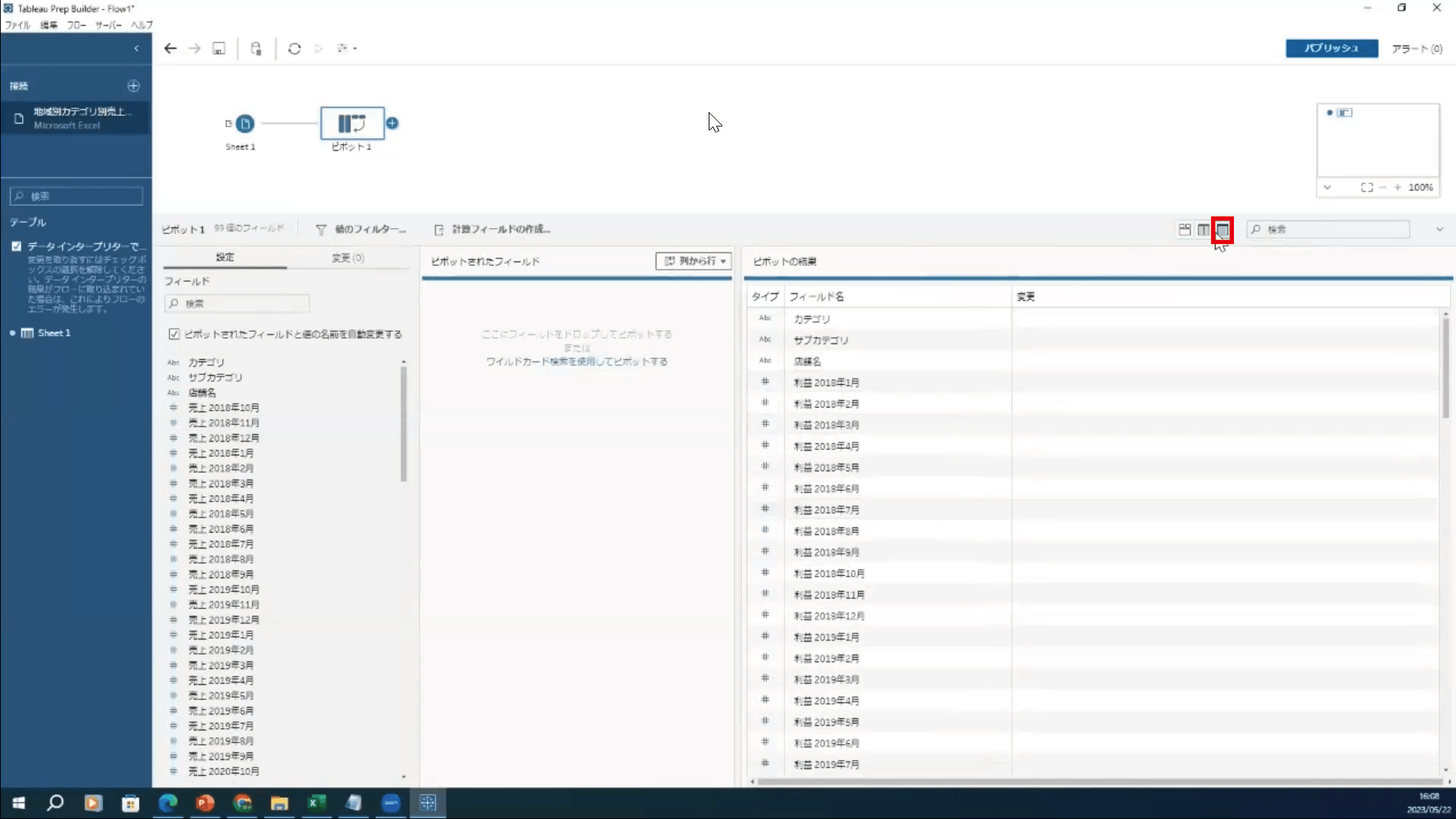This screenshot has height=819, width=1456.
Task: Click the pivot results vertical scrollbar
Action: pos(1446,367)
